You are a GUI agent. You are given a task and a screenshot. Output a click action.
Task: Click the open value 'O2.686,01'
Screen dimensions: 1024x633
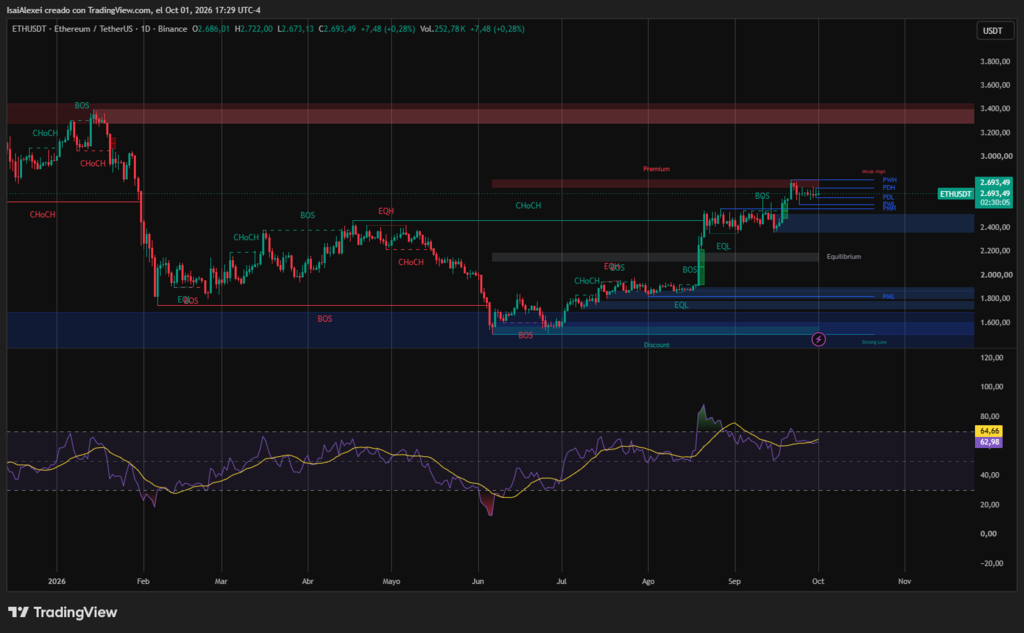(x=211, y=29)
